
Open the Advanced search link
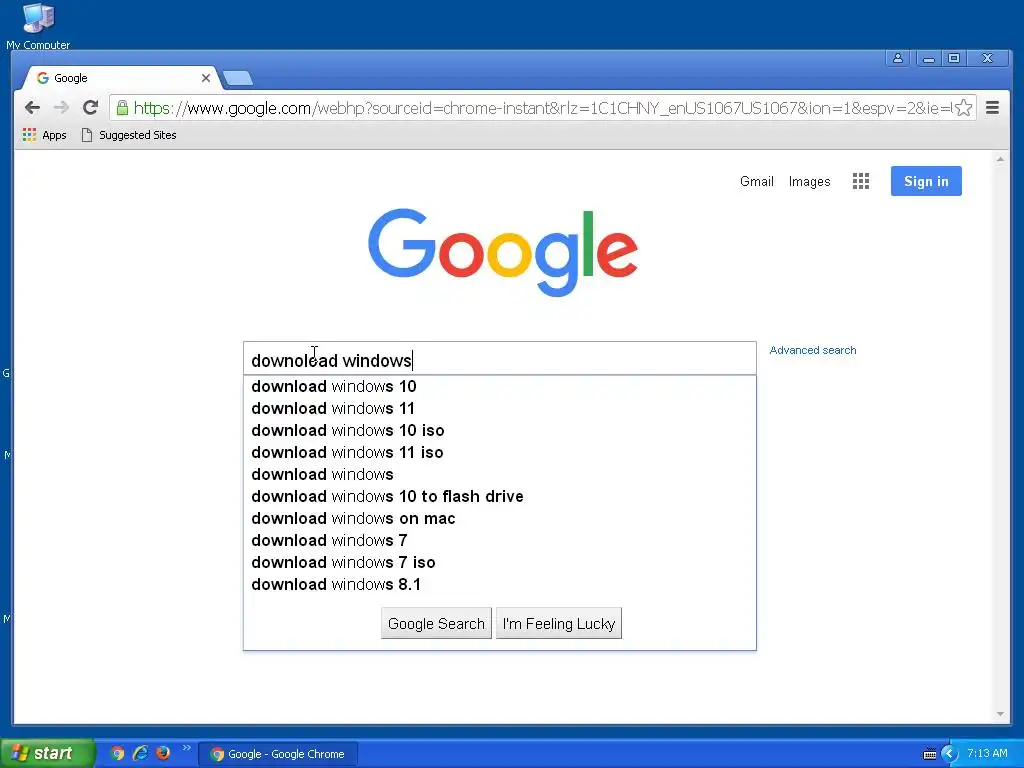[812, 350]
